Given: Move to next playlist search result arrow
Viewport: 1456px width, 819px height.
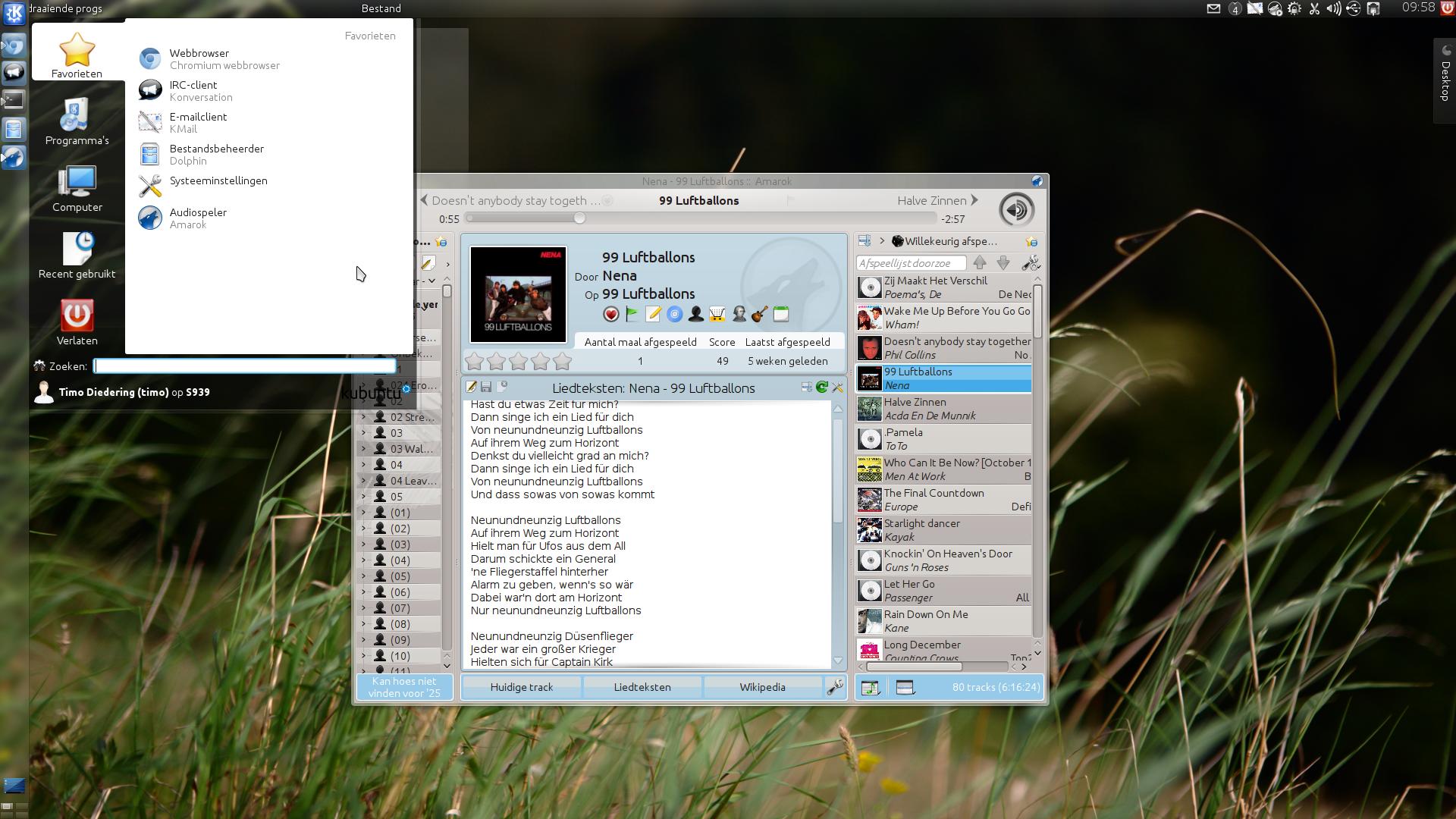Looking at the screenshot, I should click(1003, 263).
